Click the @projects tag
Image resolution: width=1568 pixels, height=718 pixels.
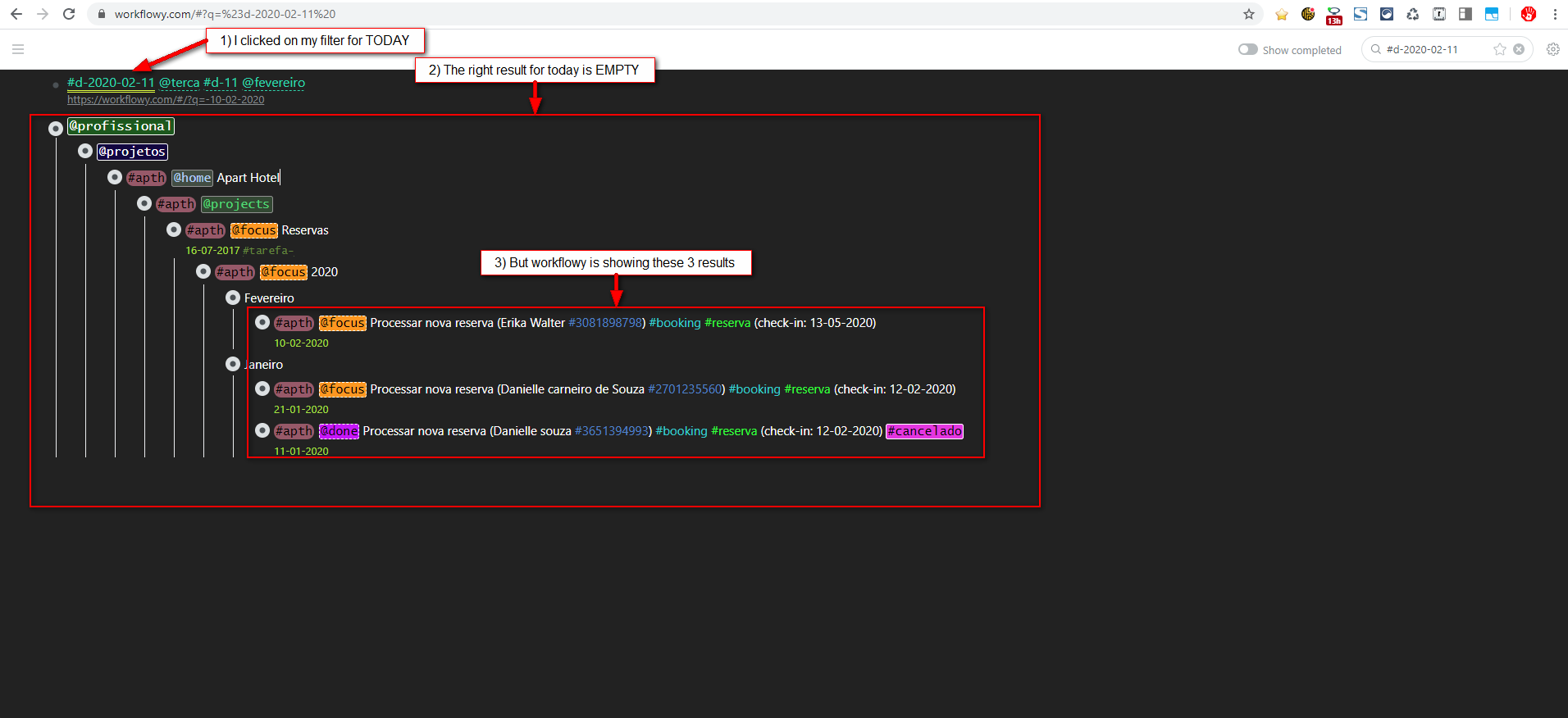coord(237,204)
